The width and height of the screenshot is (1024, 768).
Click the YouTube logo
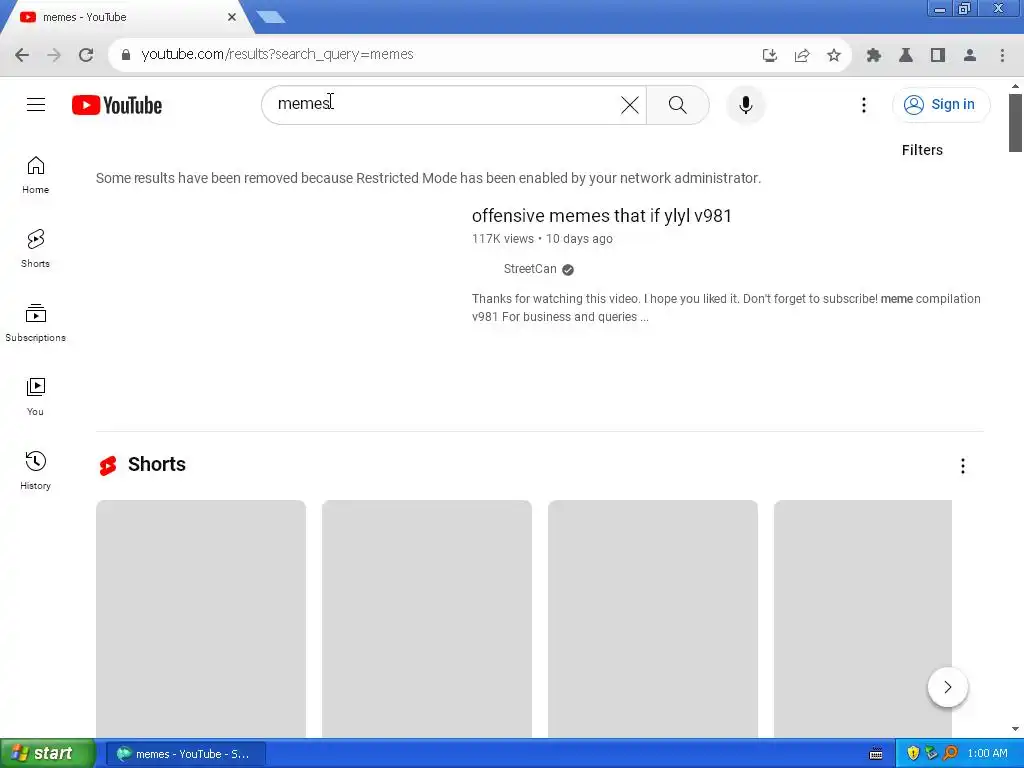click(117, 105)
